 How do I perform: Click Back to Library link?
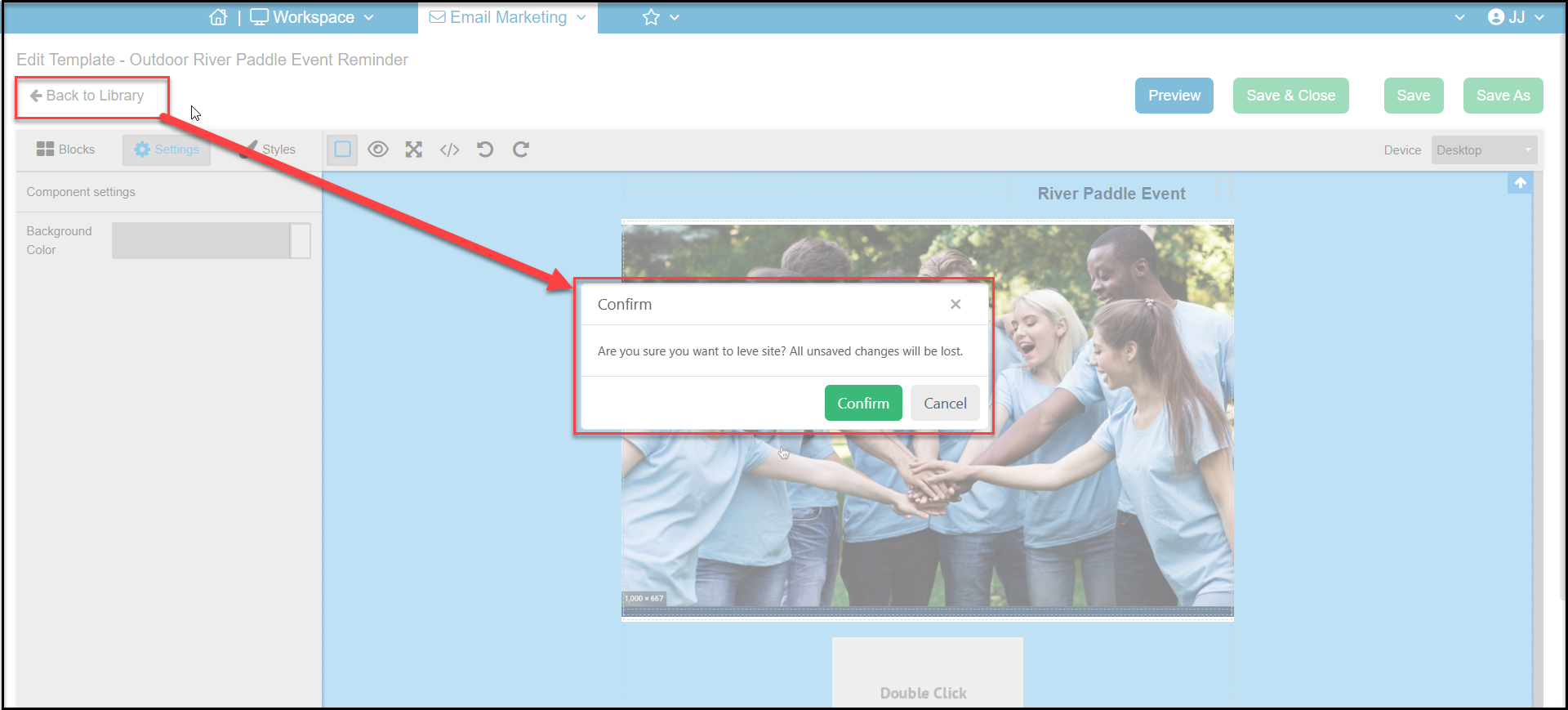(x=87, y=96)
